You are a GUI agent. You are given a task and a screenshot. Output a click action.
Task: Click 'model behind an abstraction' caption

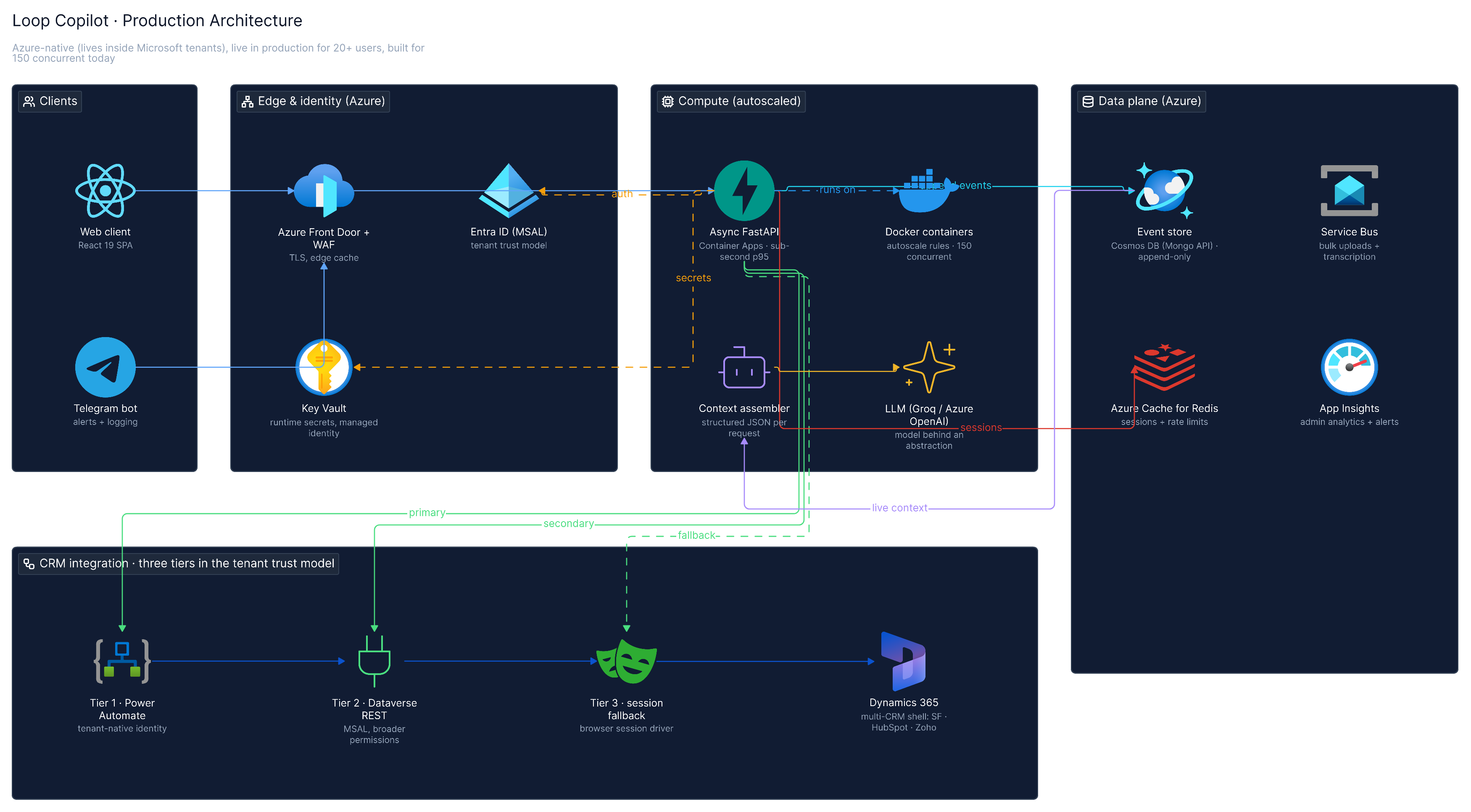click(928, 440)
